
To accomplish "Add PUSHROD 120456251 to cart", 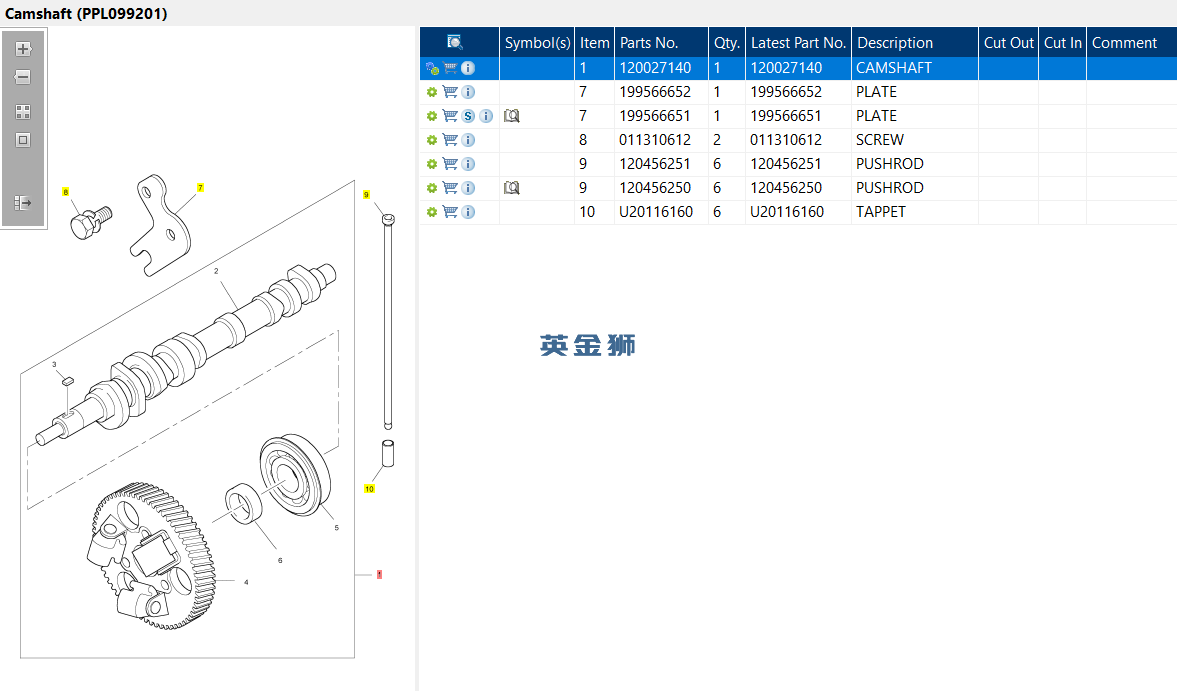I will pos(450,164).
